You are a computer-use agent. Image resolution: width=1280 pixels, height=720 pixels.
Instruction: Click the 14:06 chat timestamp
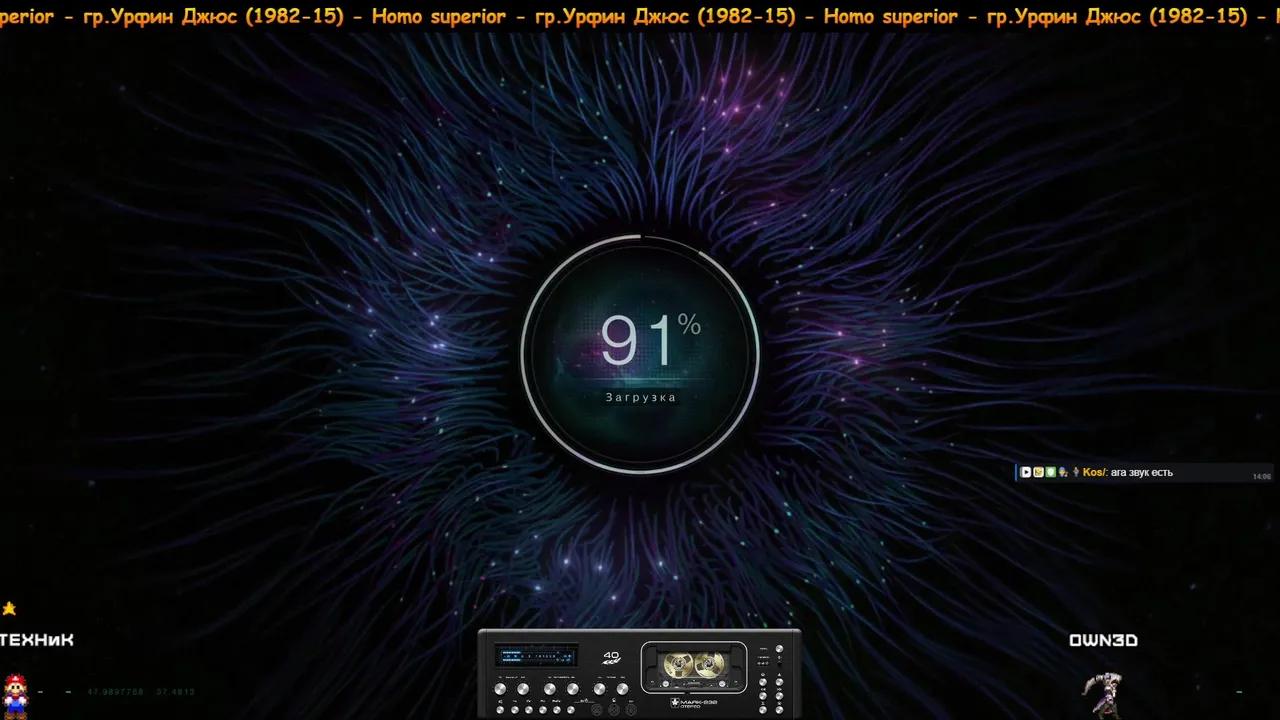point(1262,476)
